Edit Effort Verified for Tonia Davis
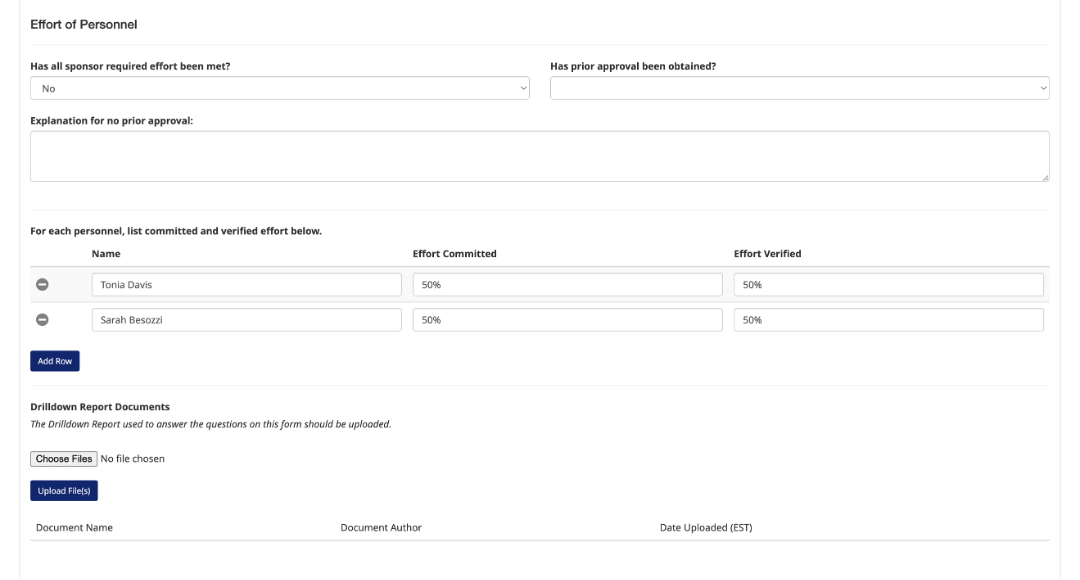The width and height of the screenshot is (1080, 580). [888, 285]
